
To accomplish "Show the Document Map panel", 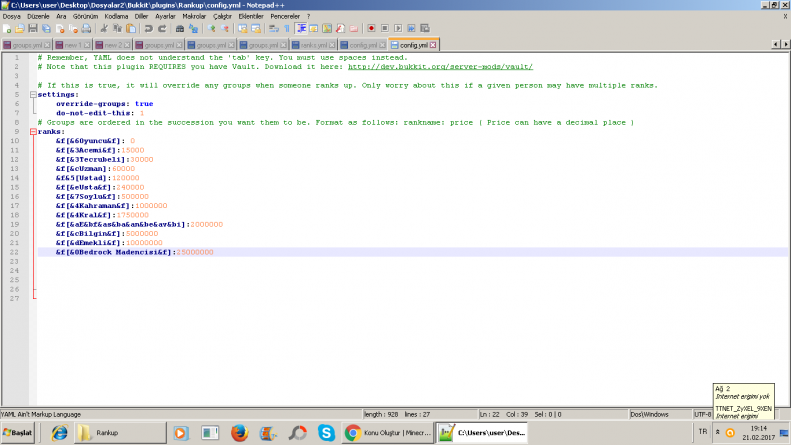I will [327, 29].
